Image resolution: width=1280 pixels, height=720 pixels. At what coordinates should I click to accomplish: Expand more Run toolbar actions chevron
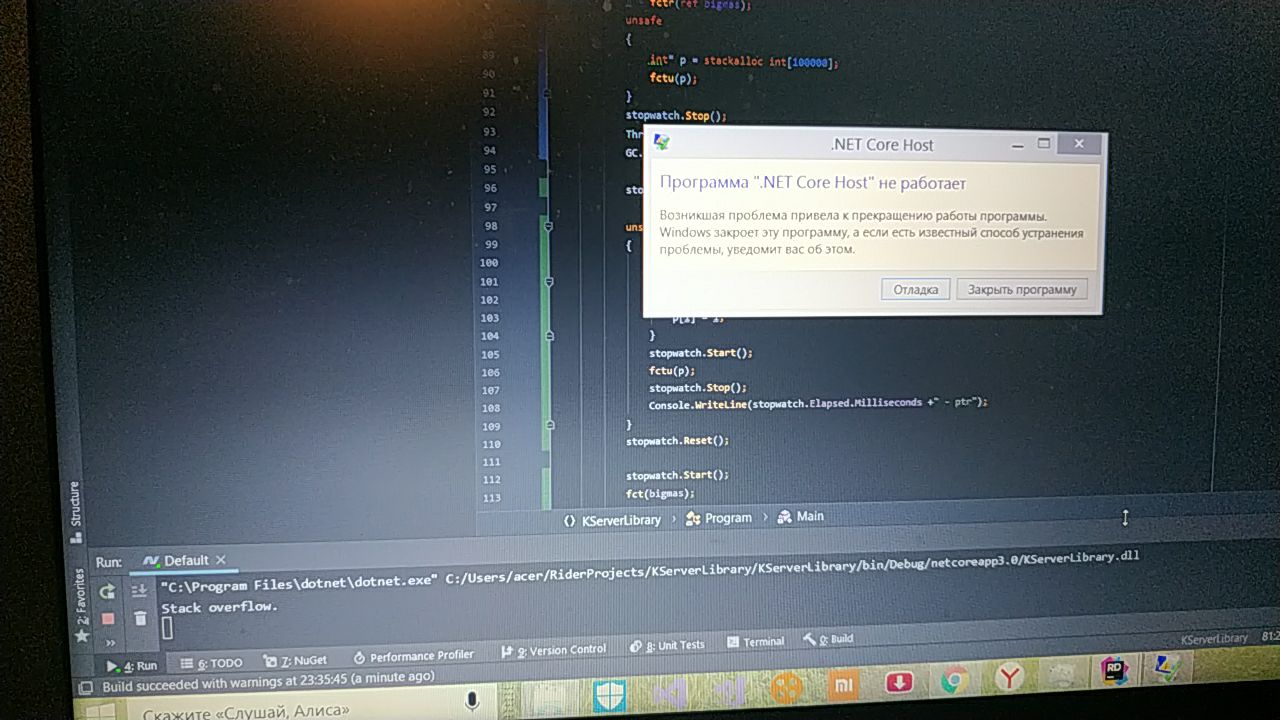111,643
